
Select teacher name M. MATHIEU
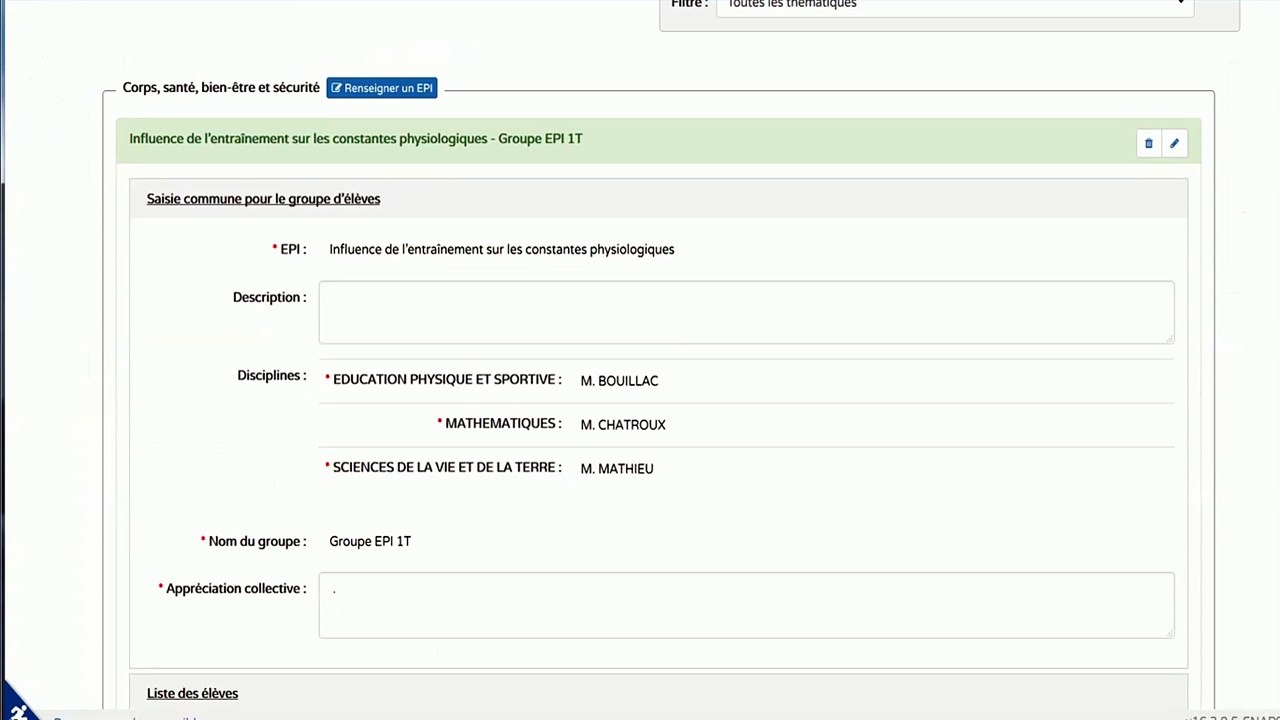(617, 468)
